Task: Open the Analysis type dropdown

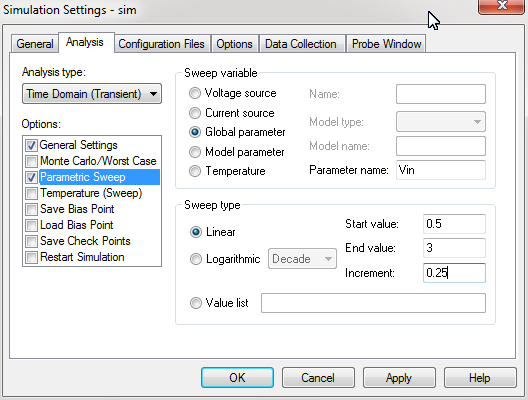Action: pyautogui.click(x=92, y=94)
